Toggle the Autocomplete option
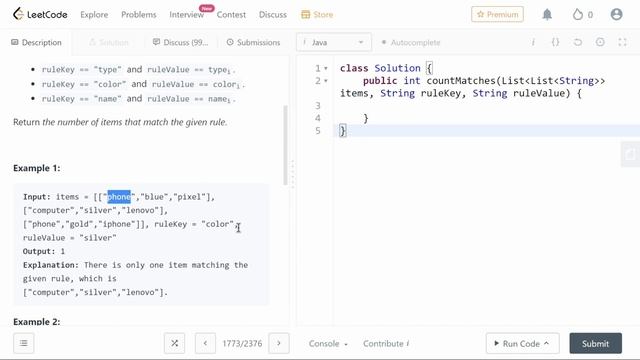 [x=411, y=42]
